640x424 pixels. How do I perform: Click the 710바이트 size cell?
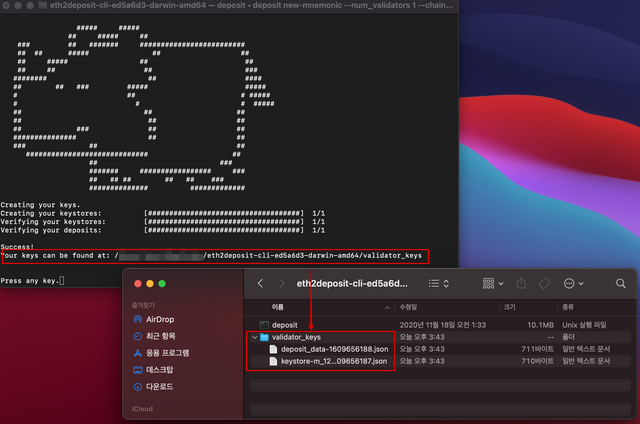537,361
